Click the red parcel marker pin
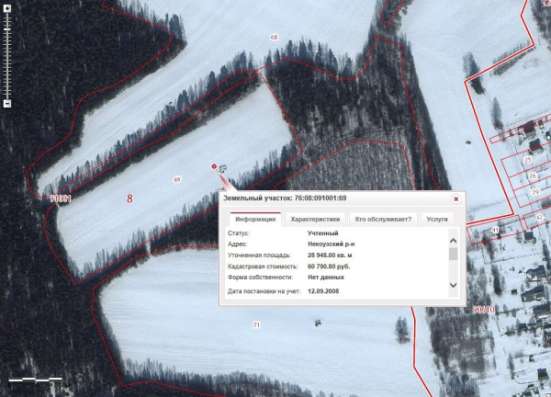The height and width of the screenshot is (397, 551). point(214,166)
